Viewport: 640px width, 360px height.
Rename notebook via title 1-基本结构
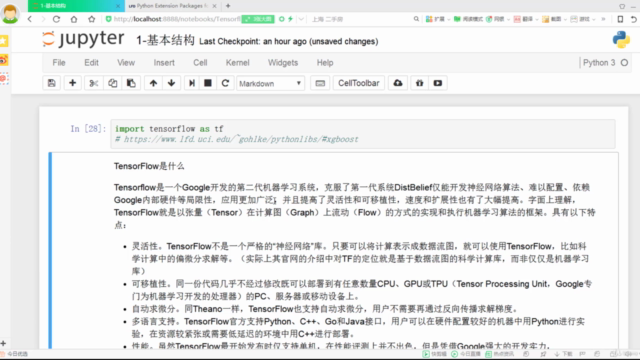coord(165,40)
